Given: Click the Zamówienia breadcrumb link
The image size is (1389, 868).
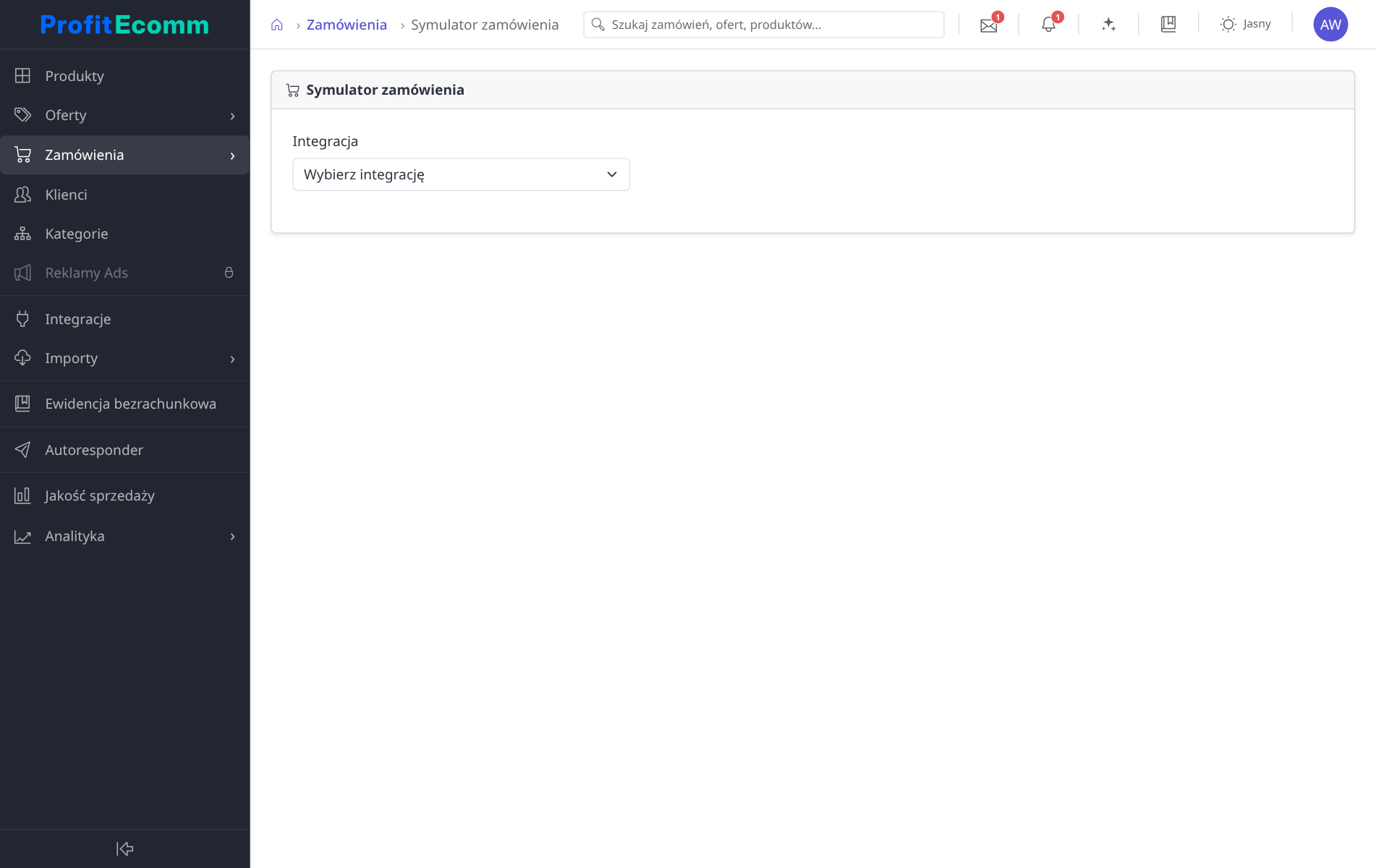Looking at the screenshot, I should click(347, 25).
